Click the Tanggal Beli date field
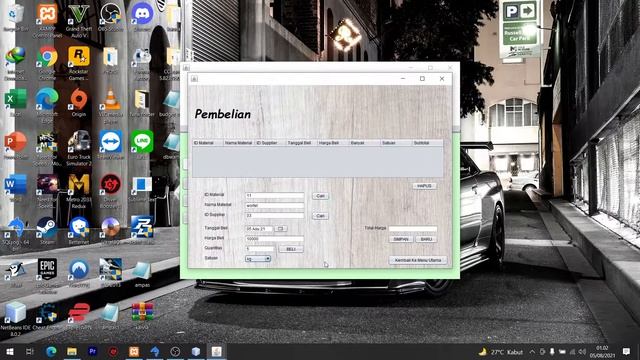 [x=259, y=229]
